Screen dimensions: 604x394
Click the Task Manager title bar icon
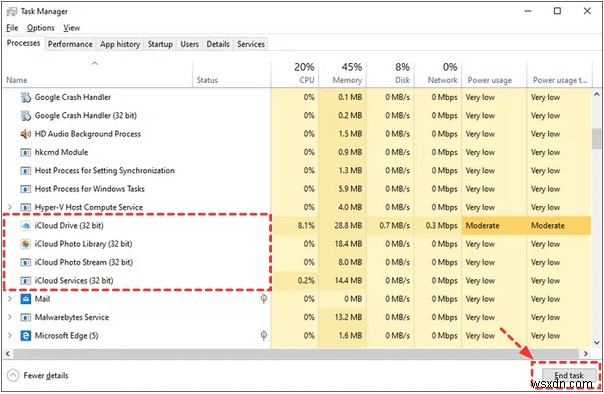click(x=12, y=12)
